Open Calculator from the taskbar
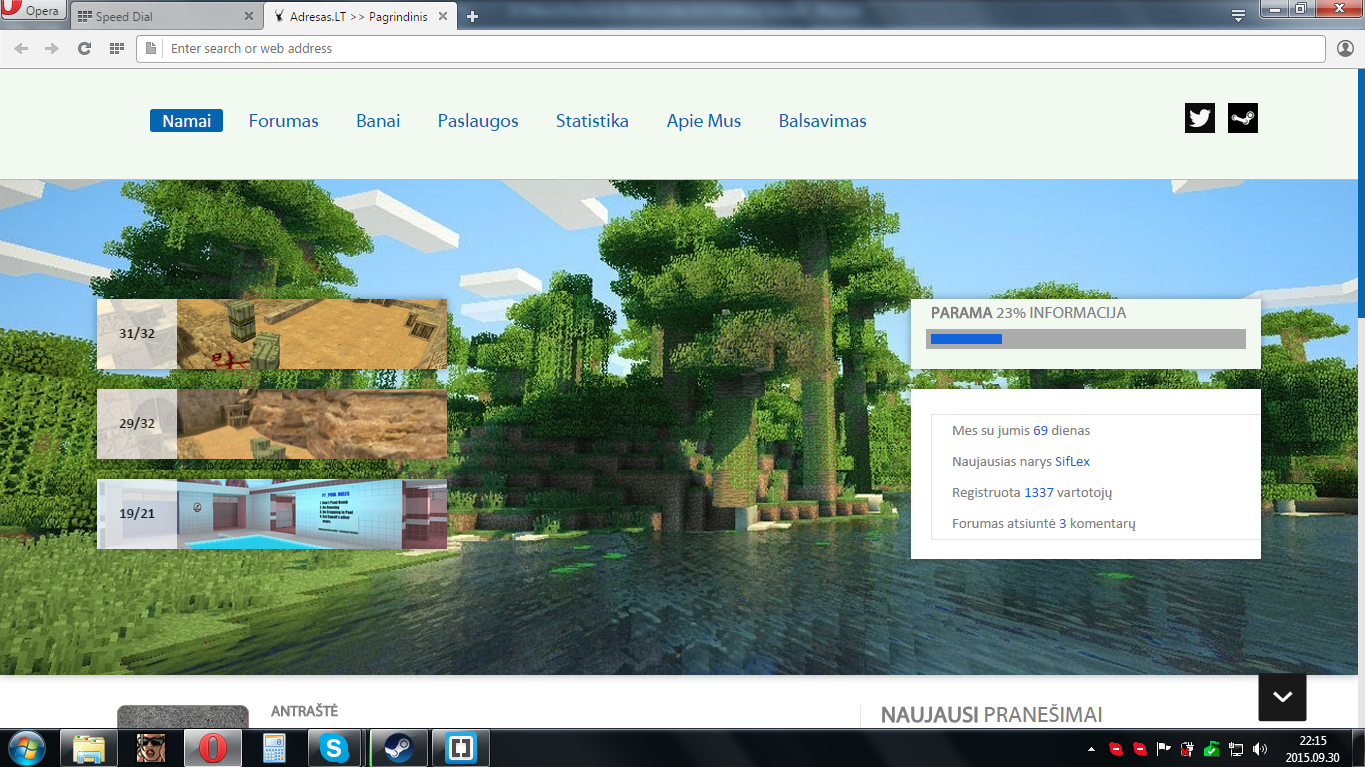Viewport: 1365px width, 767px height. click(274, 747)
